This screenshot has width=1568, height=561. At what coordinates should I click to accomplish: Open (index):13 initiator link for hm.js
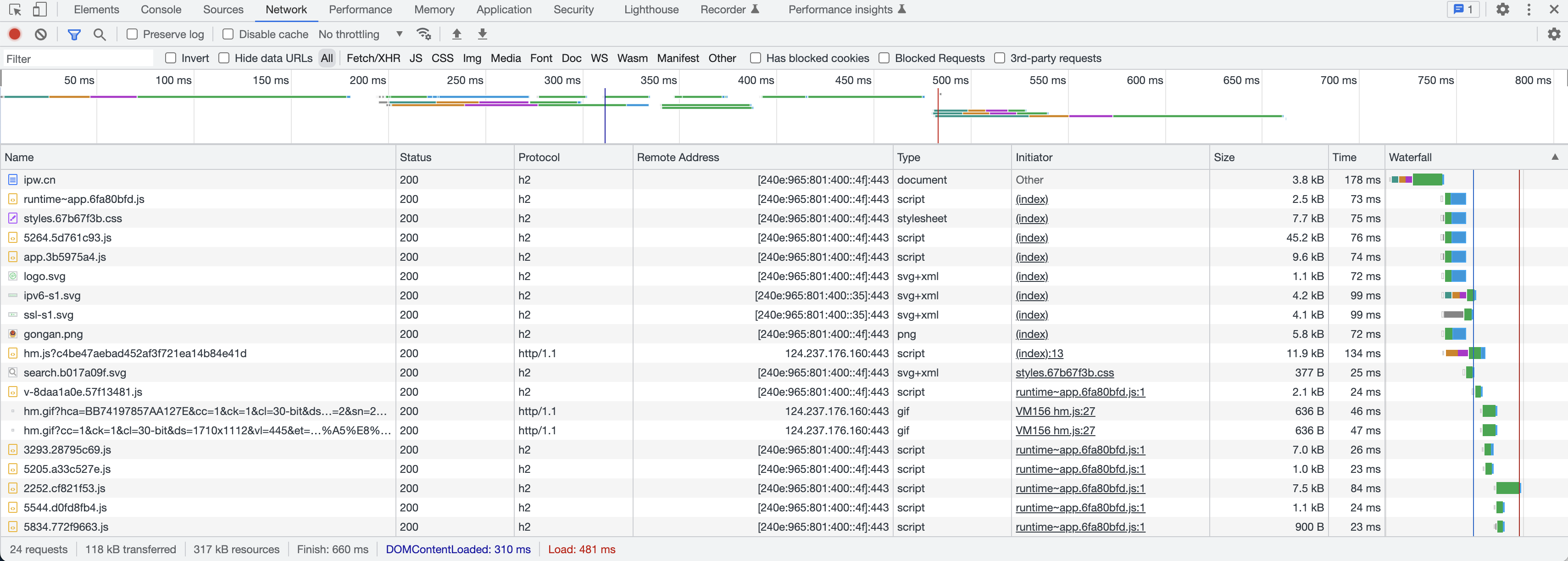tap(1039, 353)
